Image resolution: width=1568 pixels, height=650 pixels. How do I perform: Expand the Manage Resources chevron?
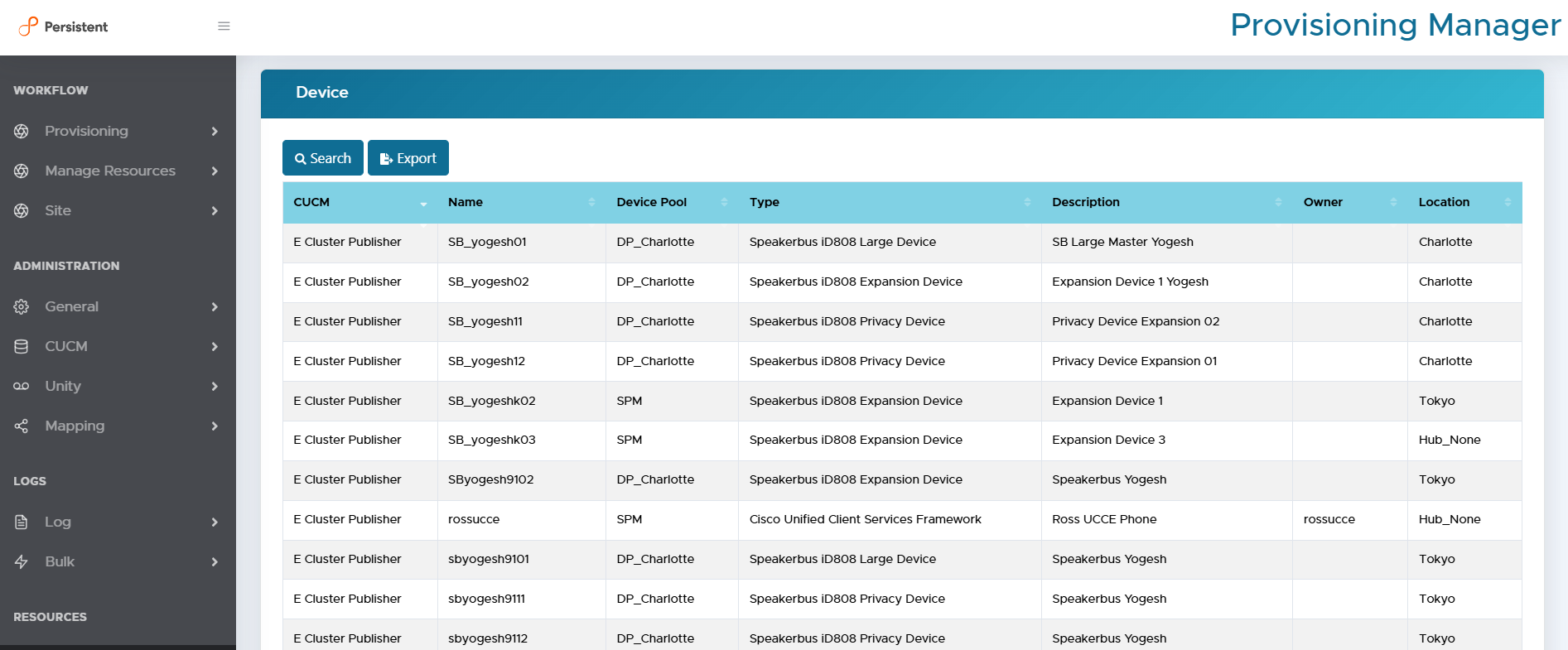pos(215,171)
